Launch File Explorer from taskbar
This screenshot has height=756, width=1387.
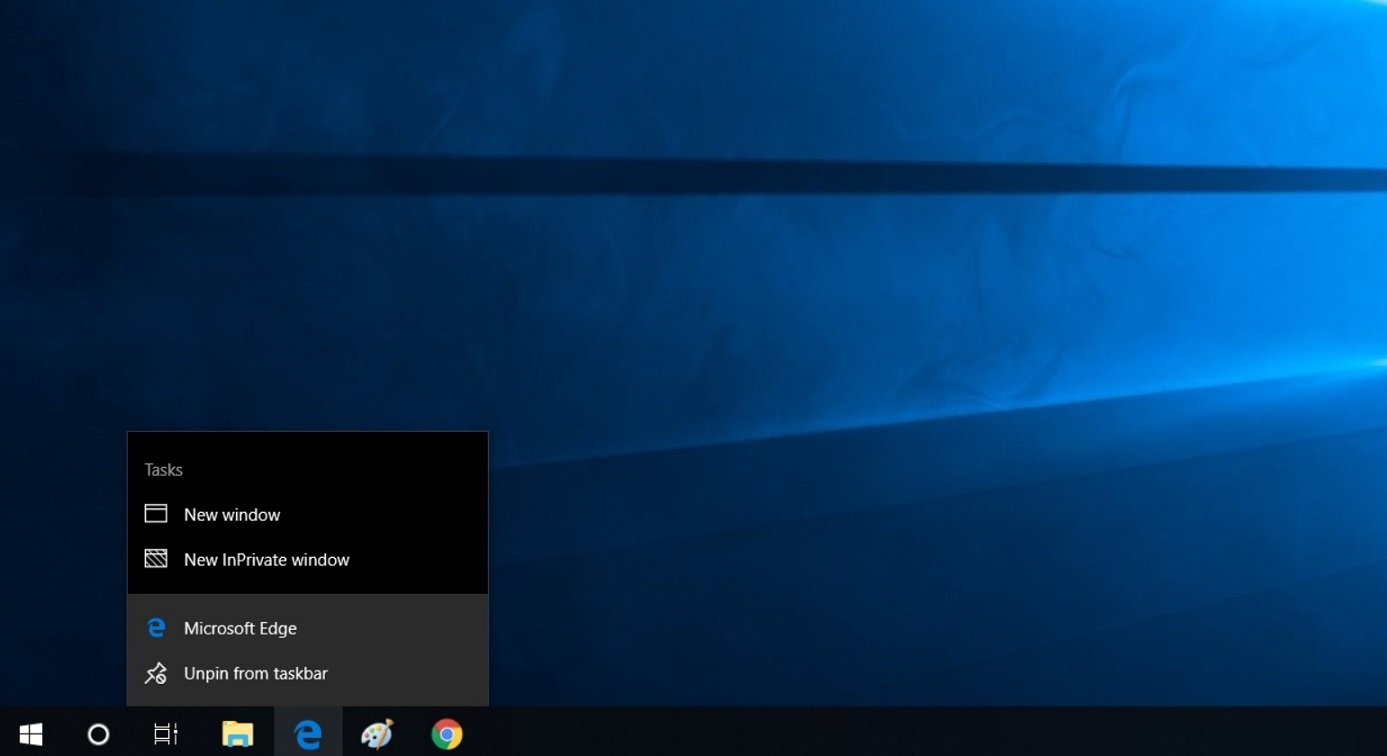click(238, 734)
